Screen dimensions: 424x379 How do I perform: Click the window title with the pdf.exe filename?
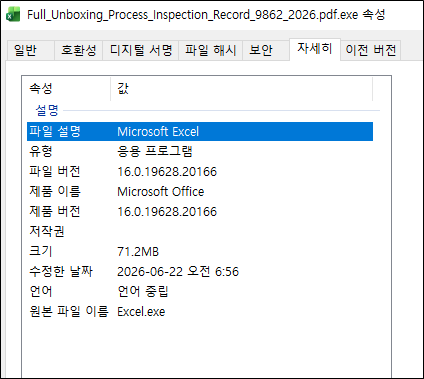click(x=206, y=15)
